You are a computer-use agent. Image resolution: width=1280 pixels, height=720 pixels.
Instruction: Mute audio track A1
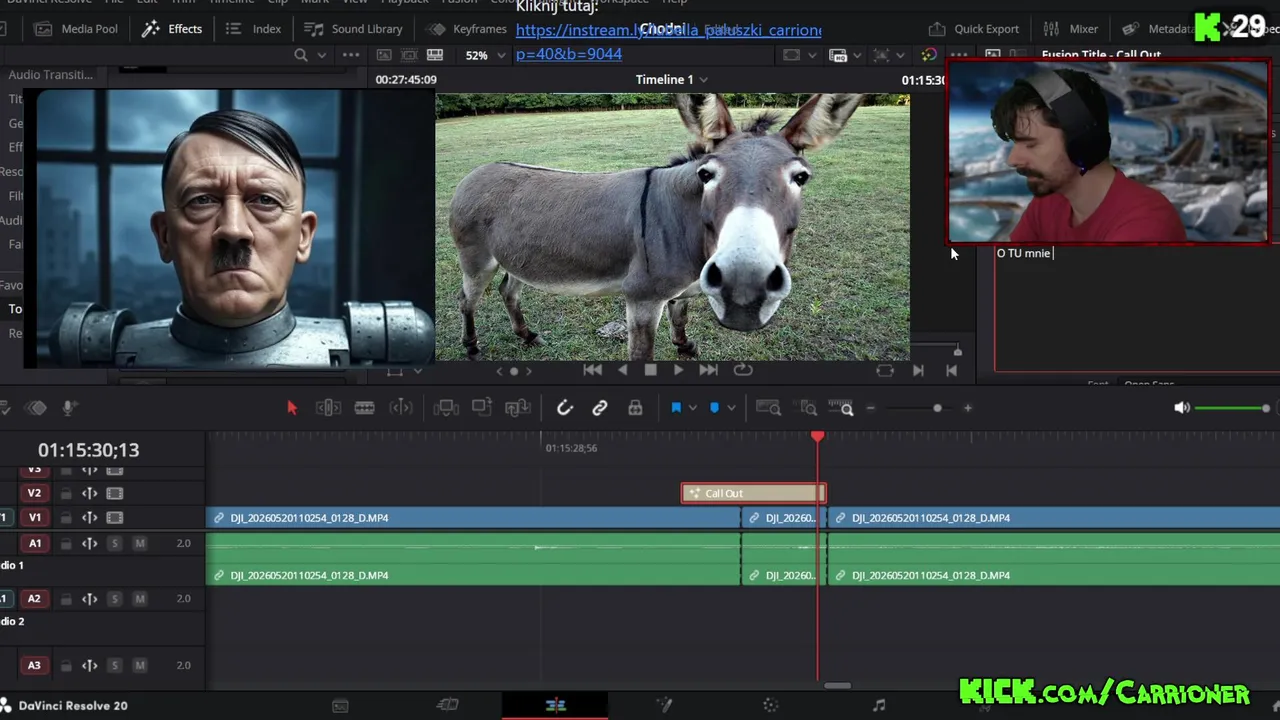tap(140, 543)
